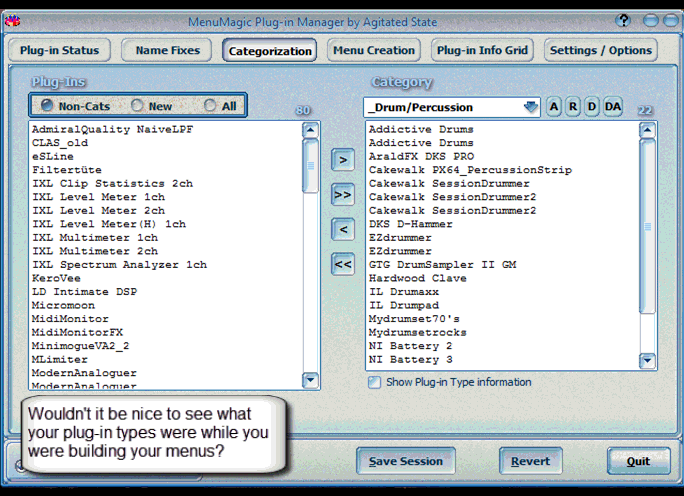Select Mydrumsetrocks in category list

pos(417,332)
